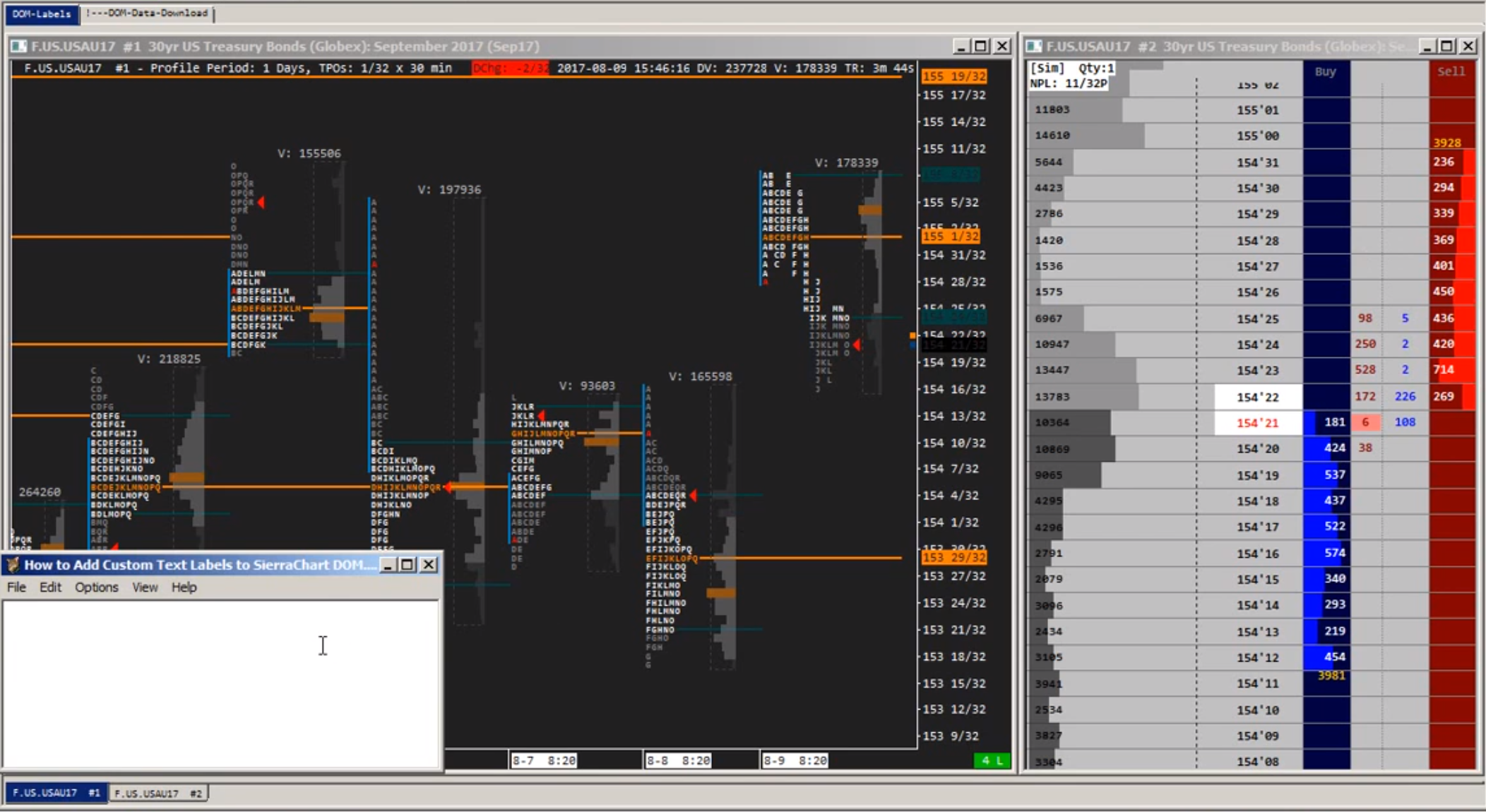The image size is (1486, 812).
Task: Switch to the DOM-Labels tab
Action: (x=41, y=13)
